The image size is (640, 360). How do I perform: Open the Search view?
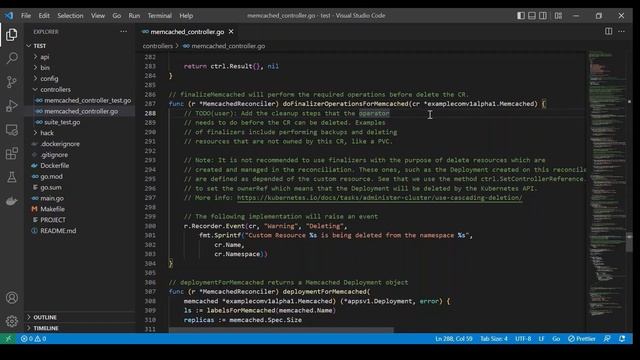point(11,58)
